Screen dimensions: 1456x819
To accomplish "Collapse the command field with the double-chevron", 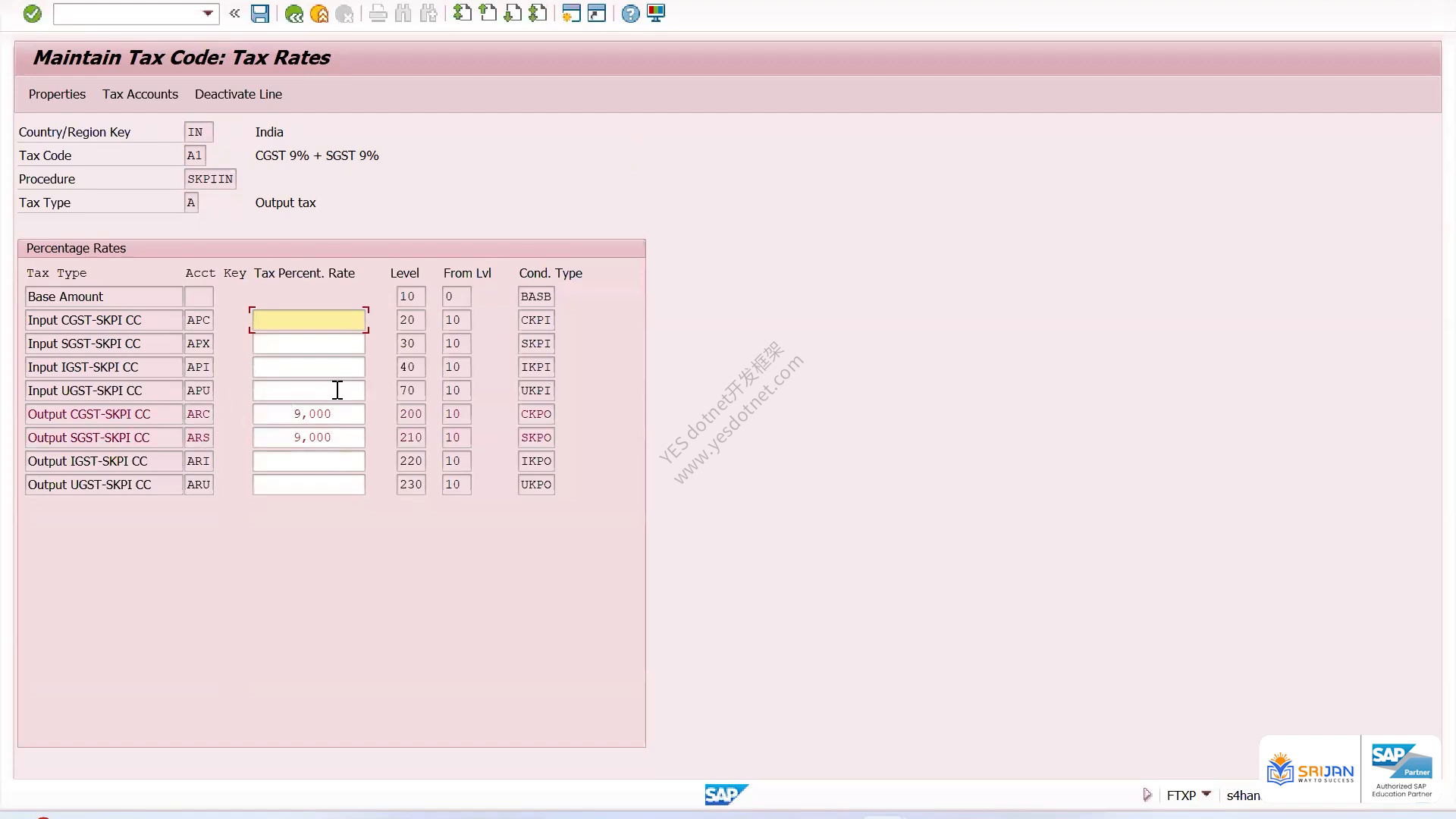I will point(234,14).
